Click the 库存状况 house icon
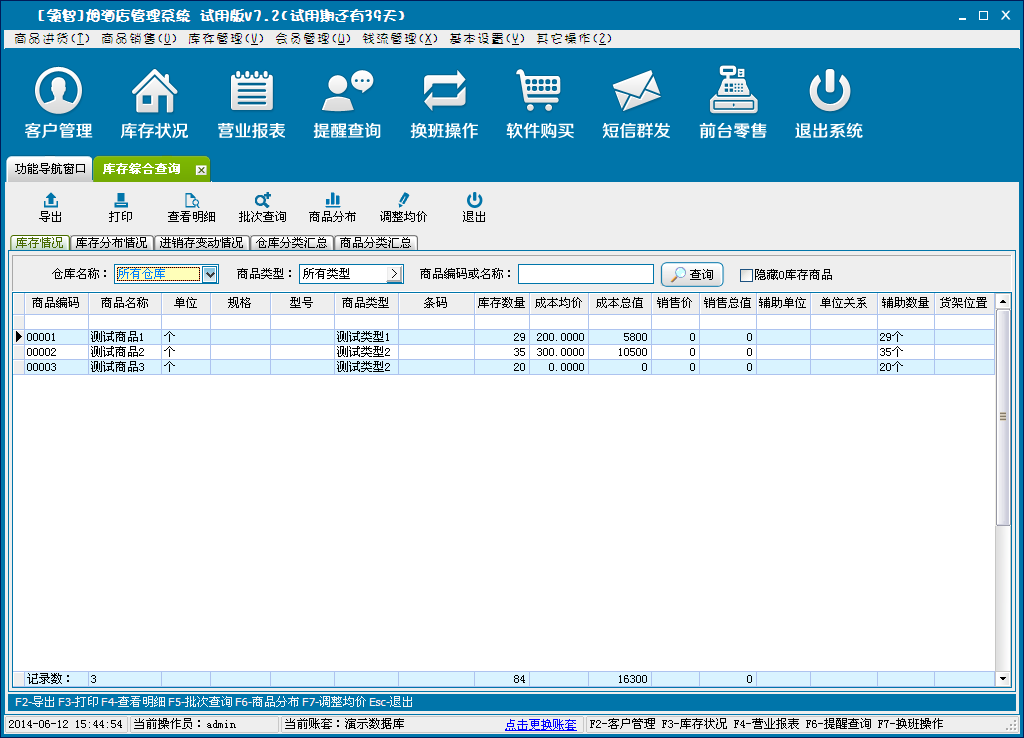The width and height of the screenshot is (1024, 738). [x=154, y=92]
